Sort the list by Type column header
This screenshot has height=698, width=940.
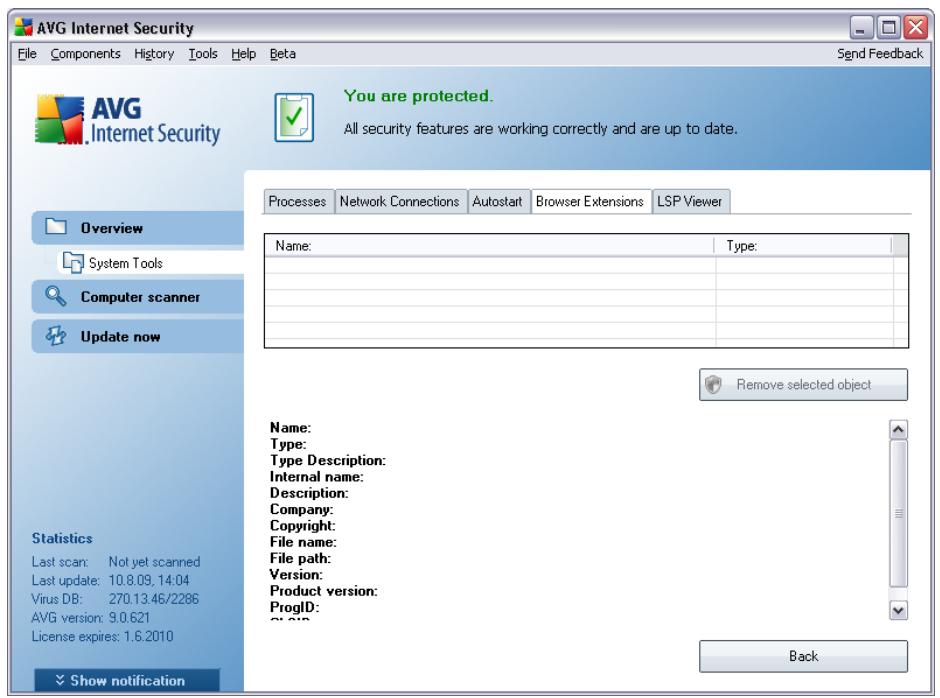coord(803,246)
